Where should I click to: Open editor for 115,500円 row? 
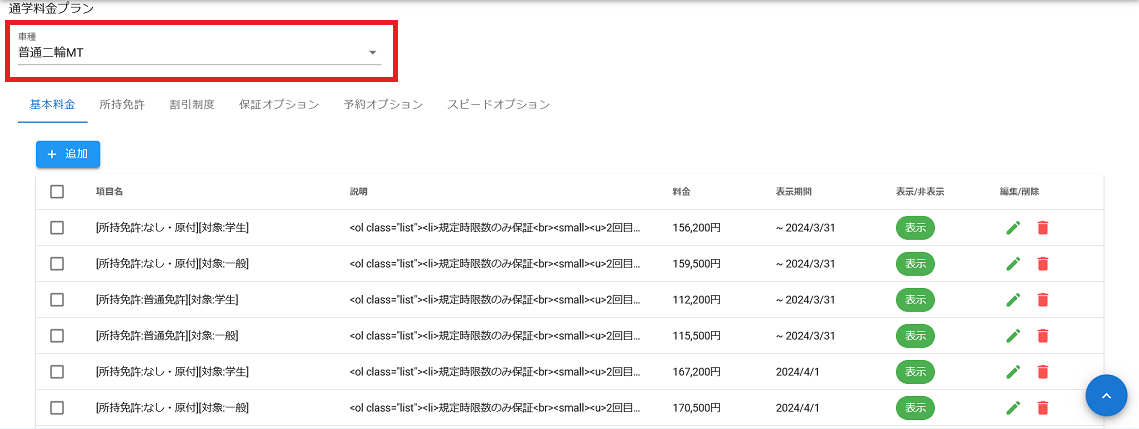point(1013,336)
